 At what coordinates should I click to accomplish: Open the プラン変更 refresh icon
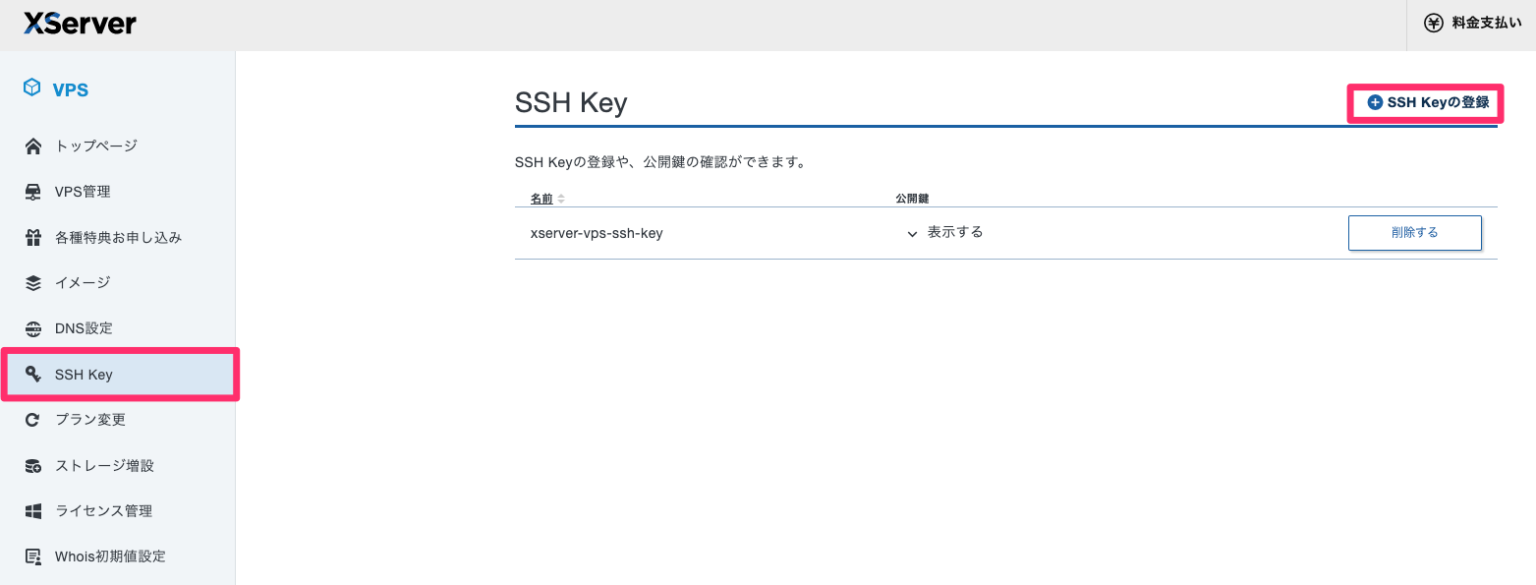33,419
